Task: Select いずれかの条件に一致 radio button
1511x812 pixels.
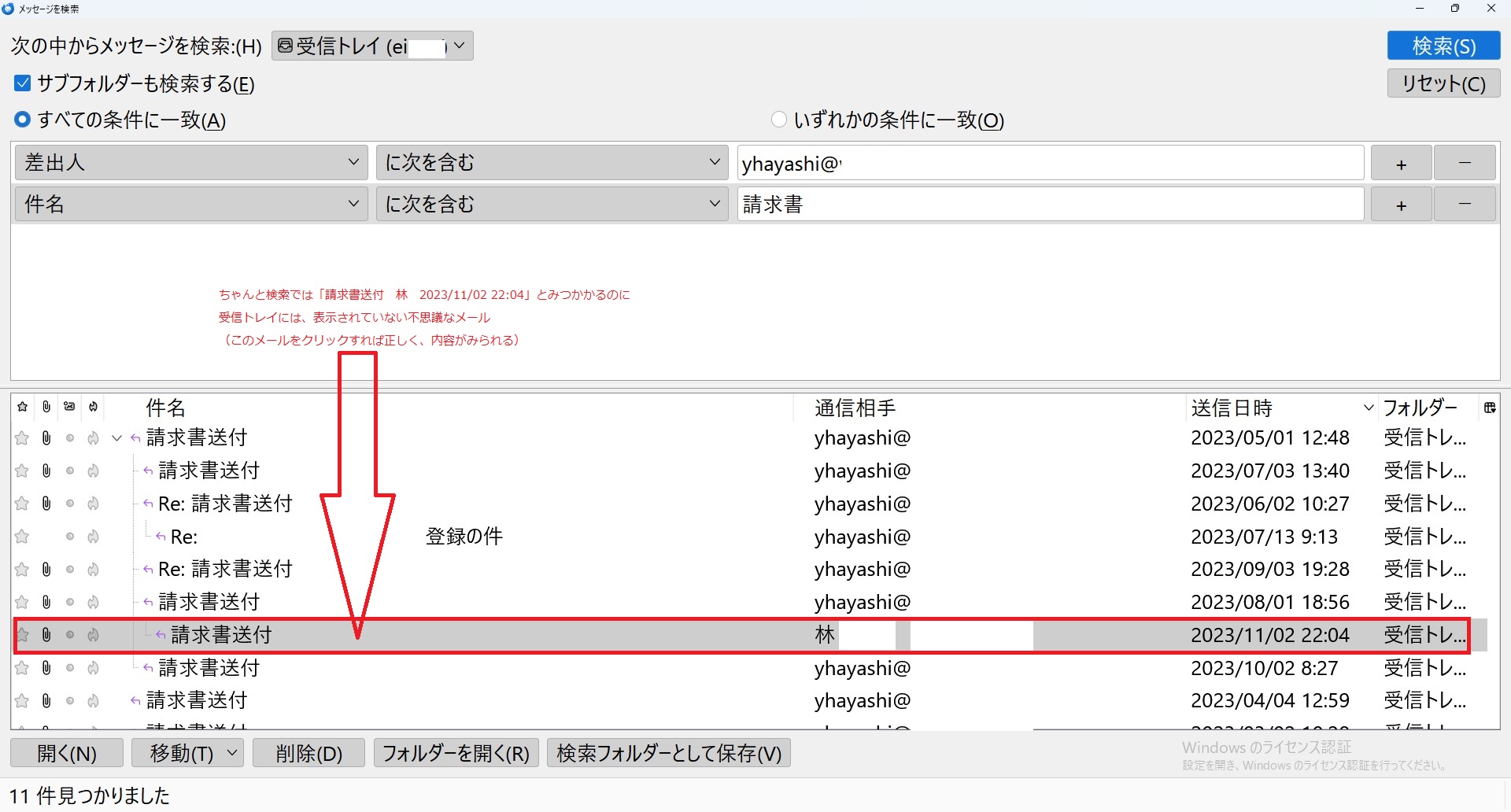Action: pyautogui.click(x=779, y=120)
